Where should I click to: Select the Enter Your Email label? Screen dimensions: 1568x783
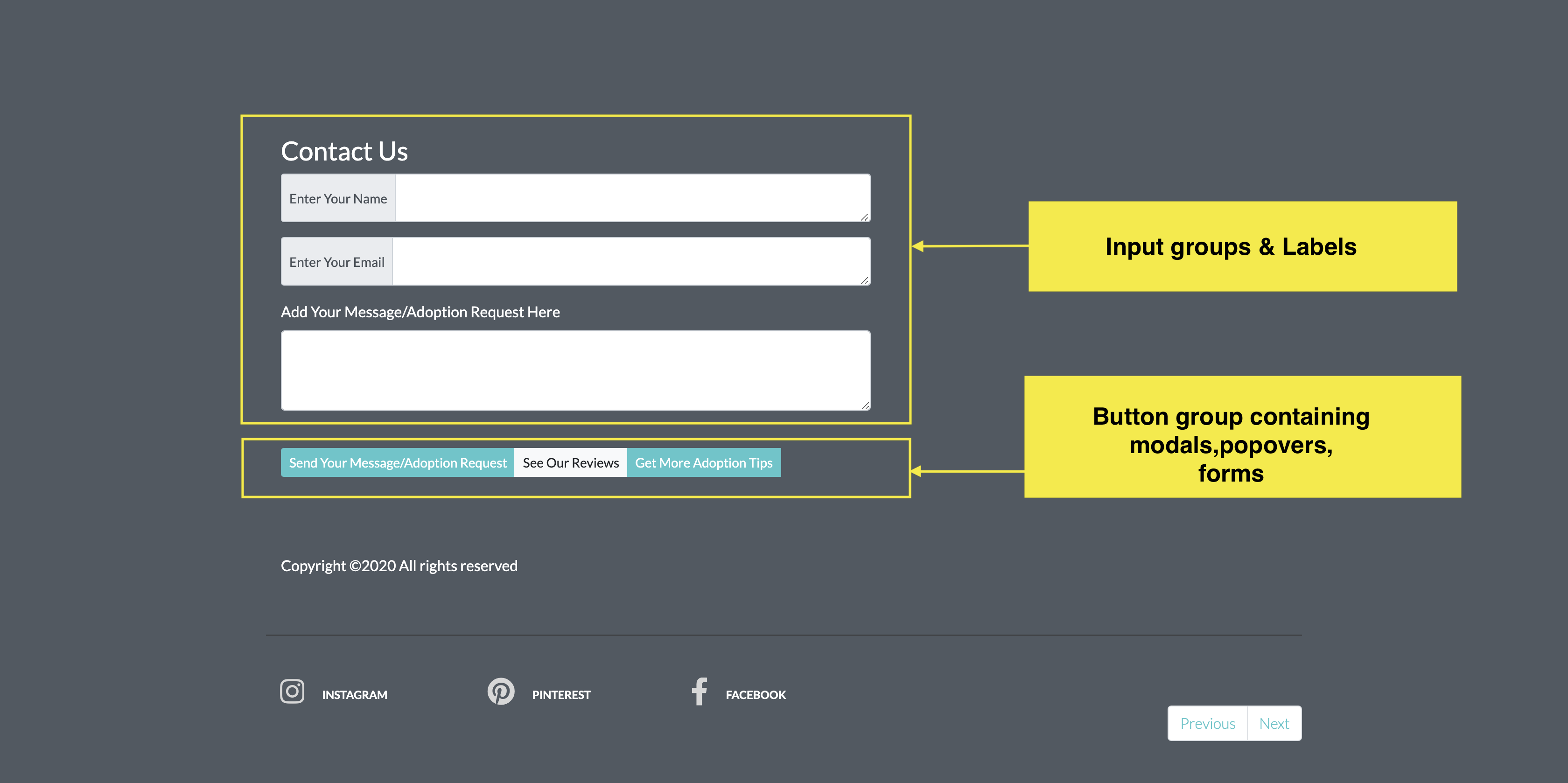click(x=336, y=261)
